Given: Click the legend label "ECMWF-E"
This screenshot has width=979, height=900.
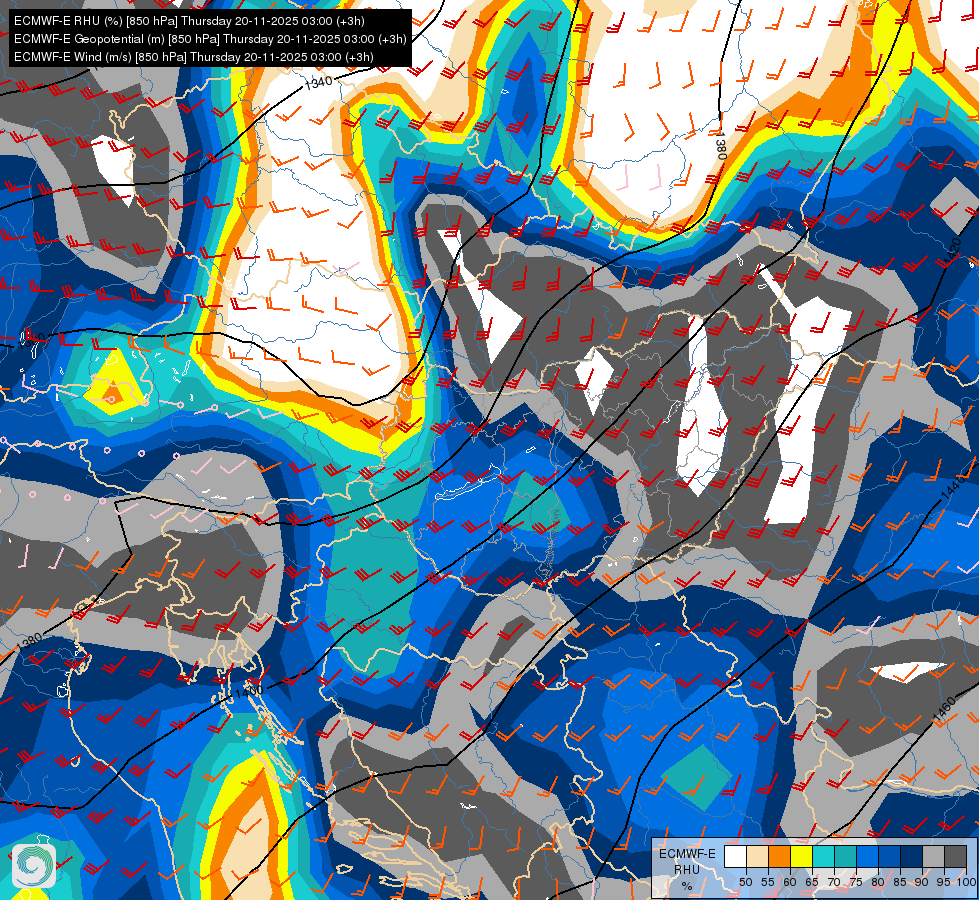Looking at the screenshot, I should pos(687,854).
